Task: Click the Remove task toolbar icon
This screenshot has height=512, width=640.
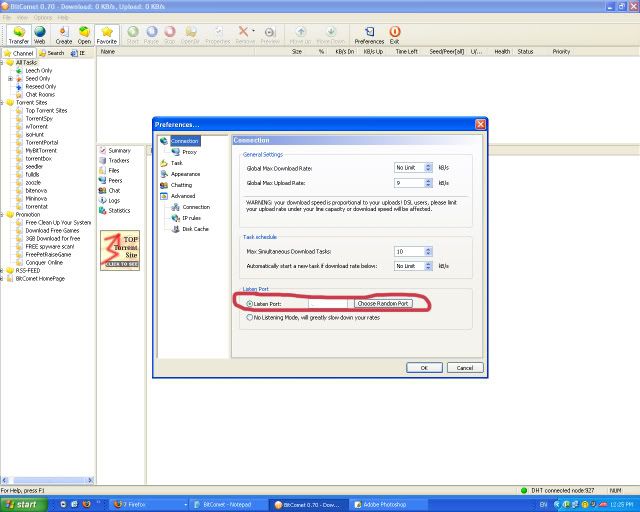Action: click(243, 35)
